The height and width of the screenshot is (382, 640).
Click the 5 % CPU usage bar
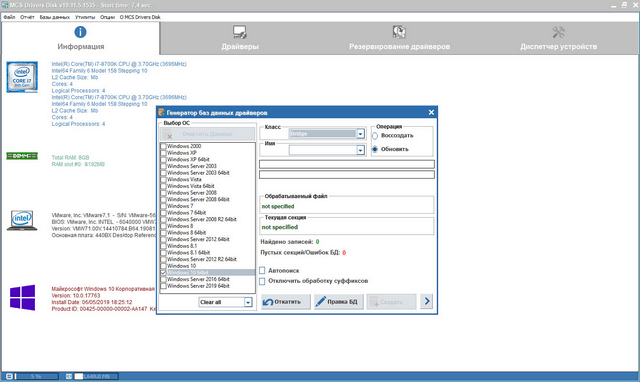click(x=37, y=376)
